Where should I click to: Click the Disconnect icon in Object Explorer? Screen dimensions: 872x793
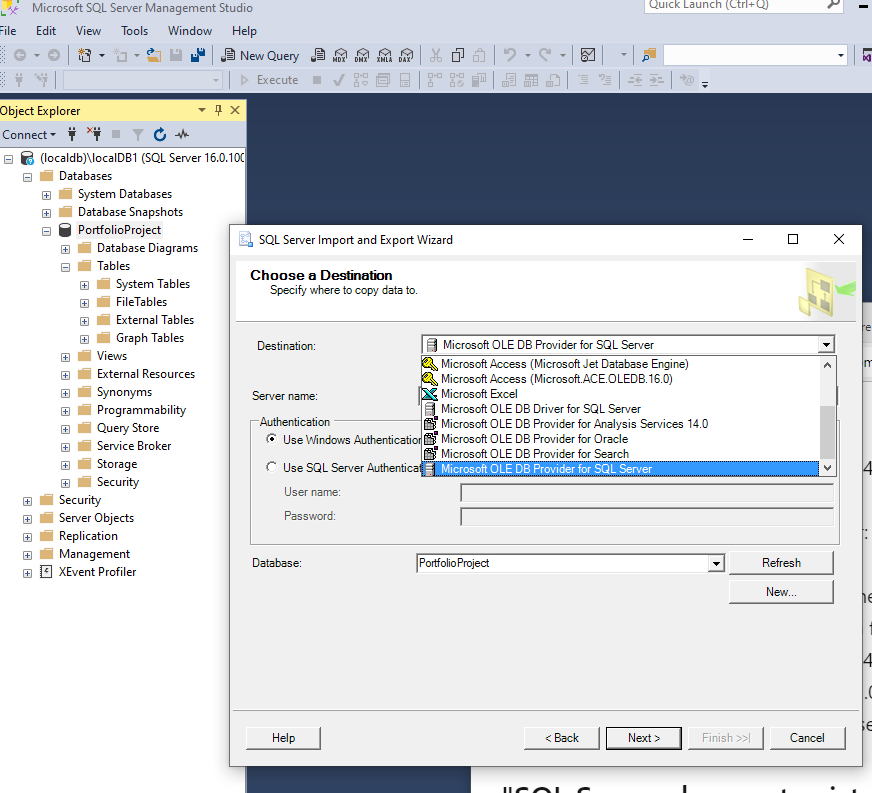click(x=94, y=133)
